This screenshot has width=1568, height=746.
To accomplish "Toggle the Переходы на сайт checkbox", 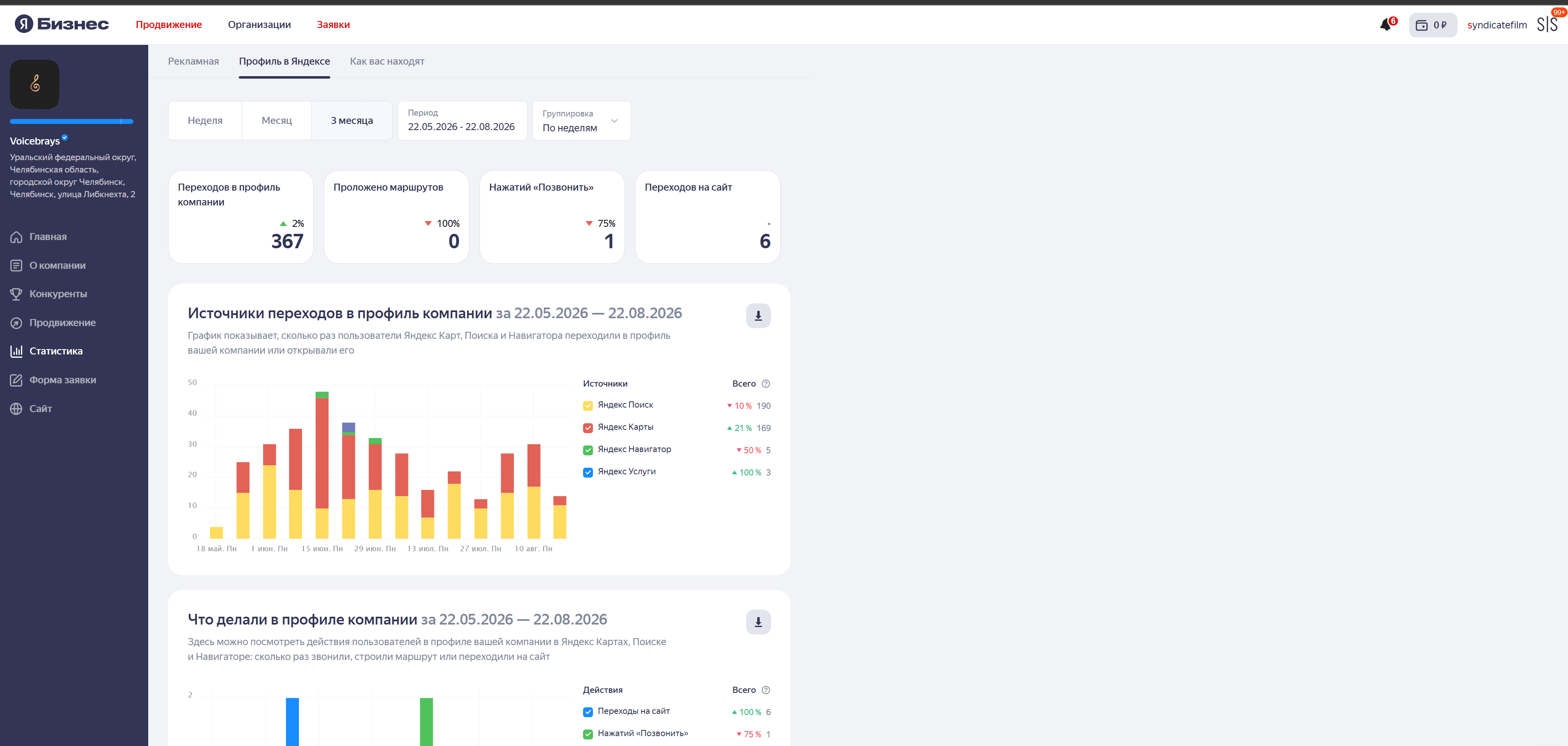I will 588,712.
